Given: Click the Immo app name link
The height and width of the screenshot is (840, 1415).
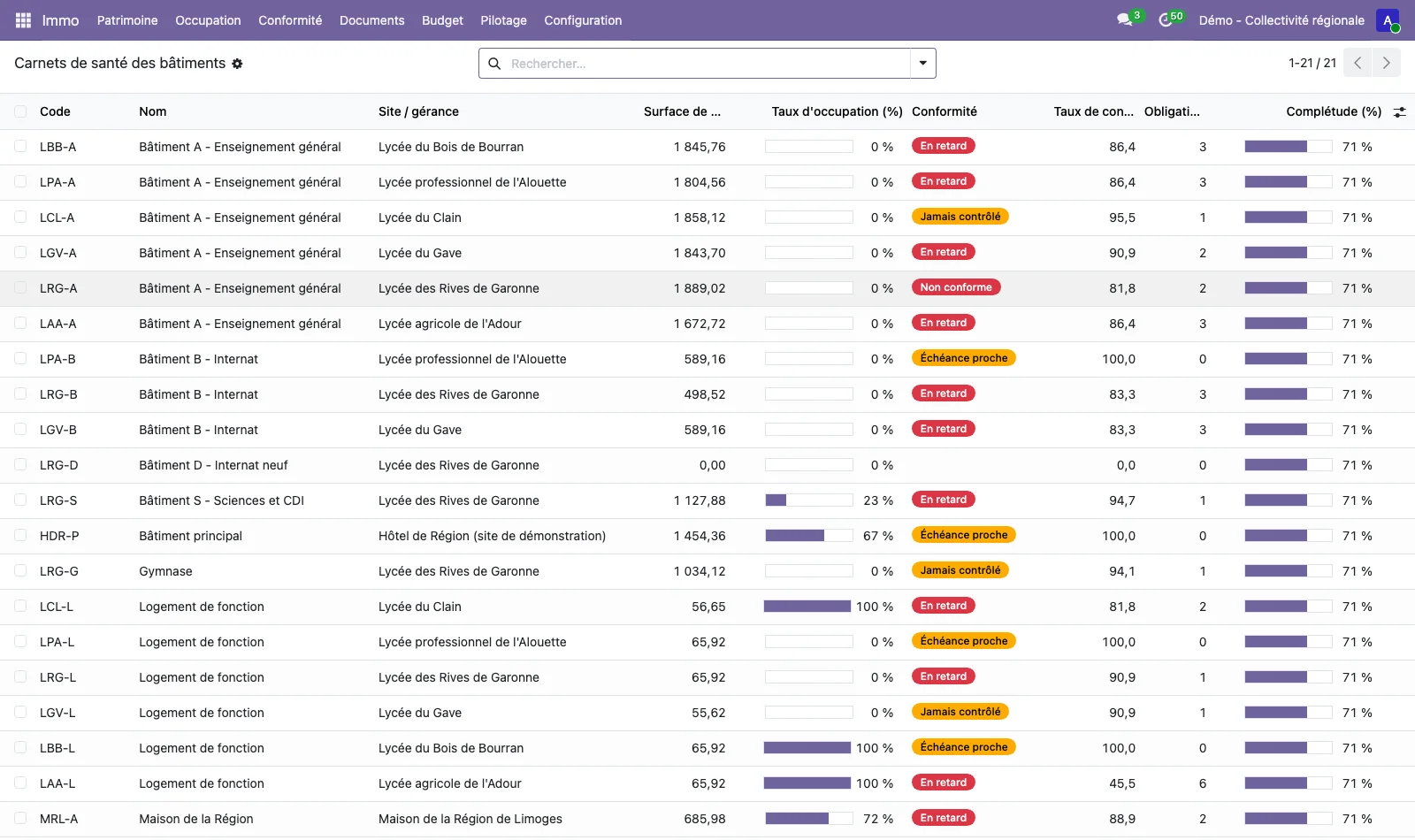Looking at the screenshot, I should click(60, 20).
